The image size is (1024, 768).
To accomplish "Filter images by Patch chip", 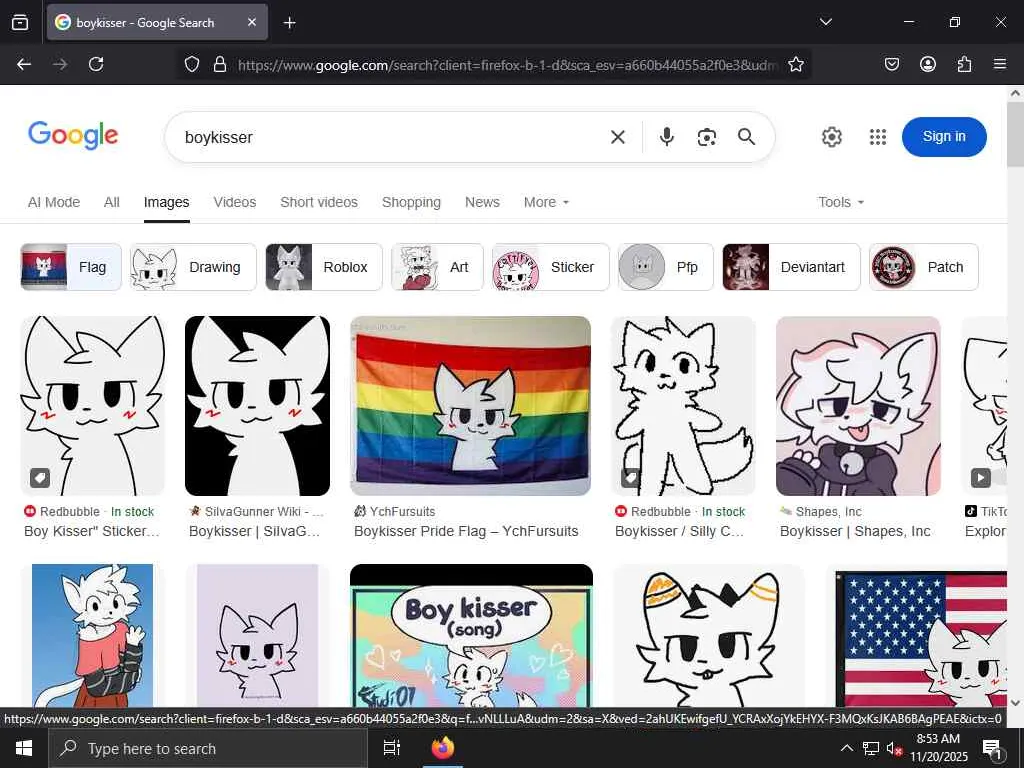I will coord(923,267).
